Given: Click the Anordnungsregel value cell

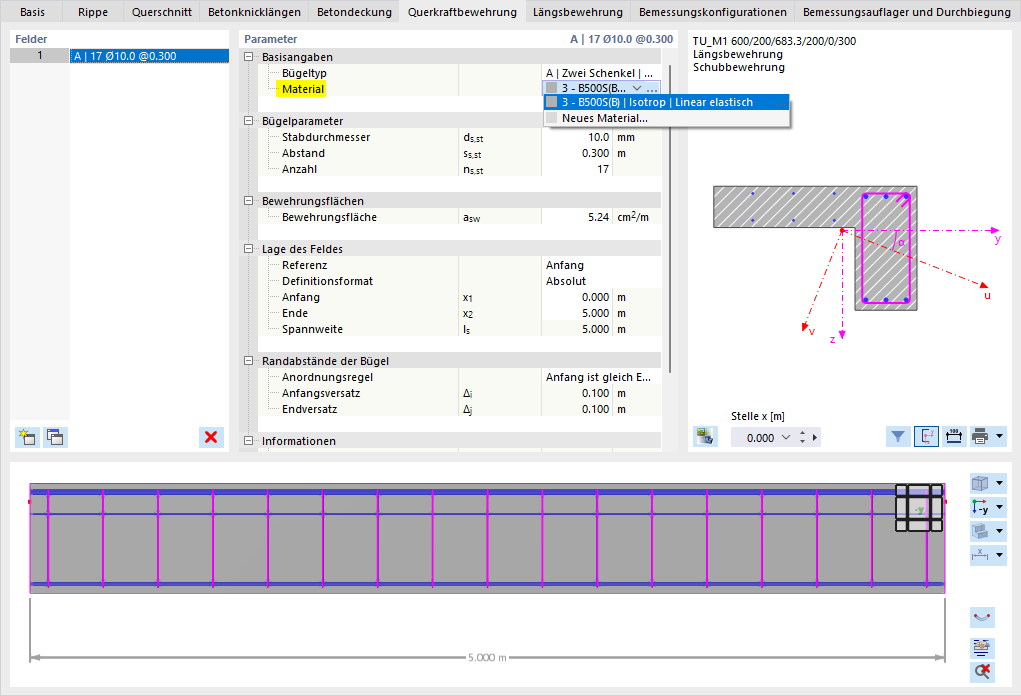Looking at the screenshot, I should pyautogui.click(x=600, y=377).
